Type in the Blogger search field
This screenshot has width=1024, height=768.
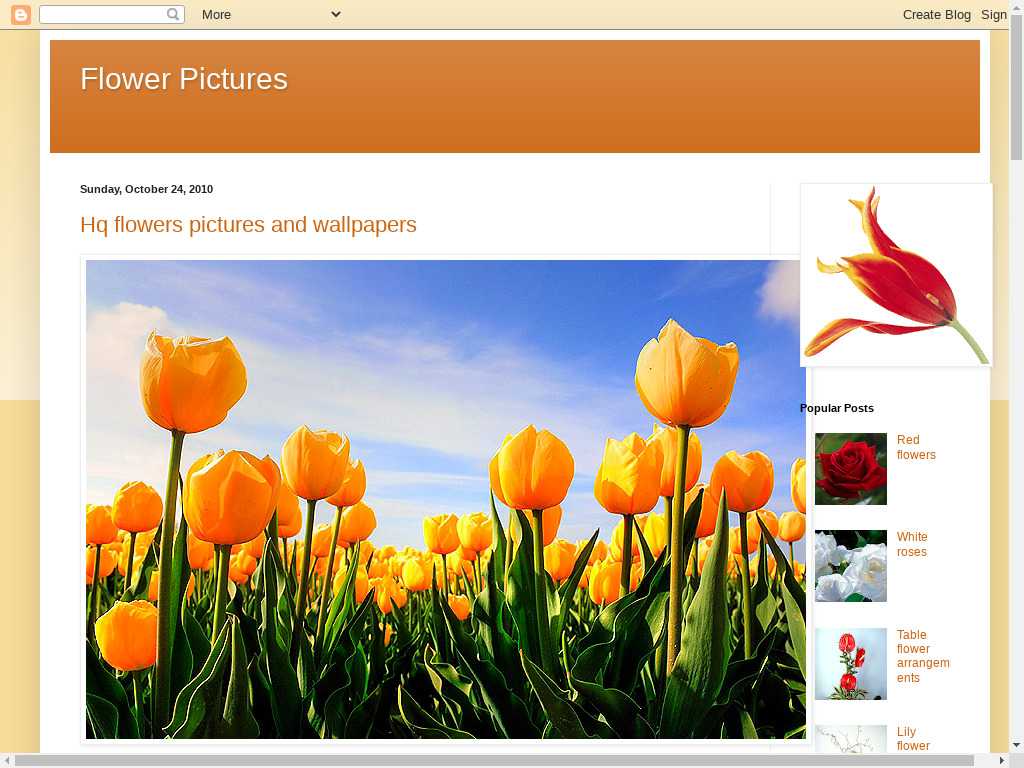[x=102, y=14]
